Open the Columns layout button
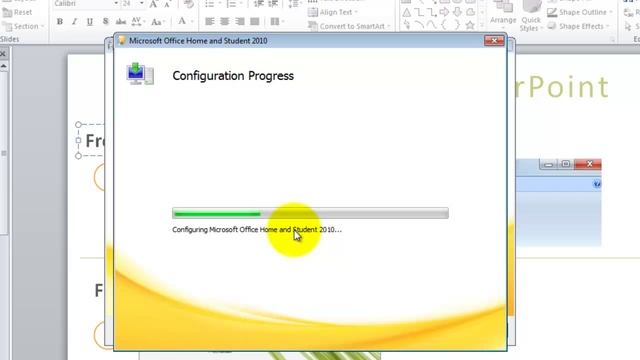 pyautogui.click(x=277, y=21)
